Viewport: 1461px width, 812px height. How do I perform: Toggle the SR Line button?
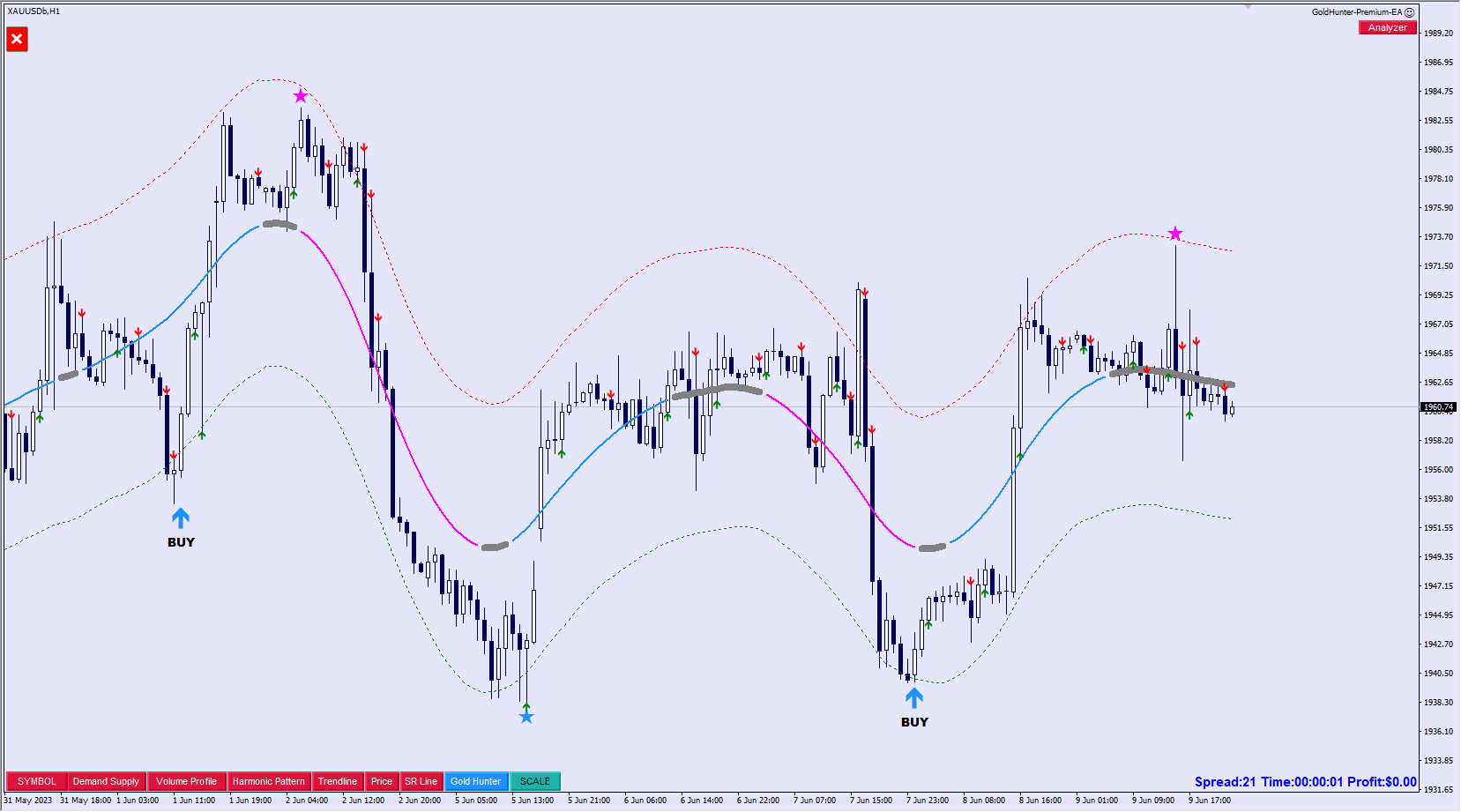(x=421, y=781)
